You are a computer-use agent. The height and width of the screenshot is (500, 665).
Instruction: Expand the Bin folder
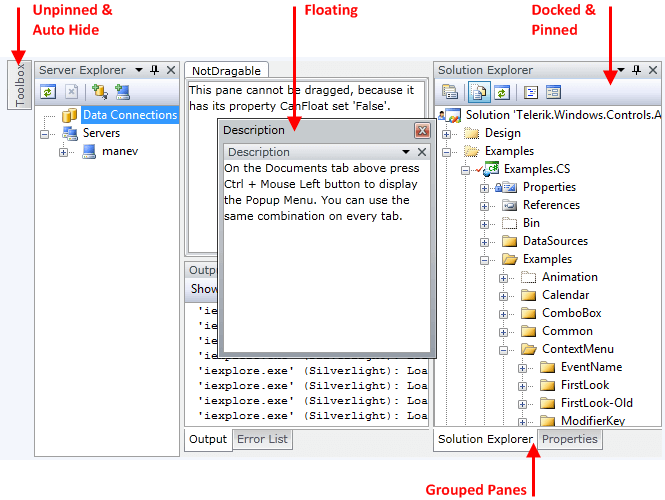coord(484,224)
